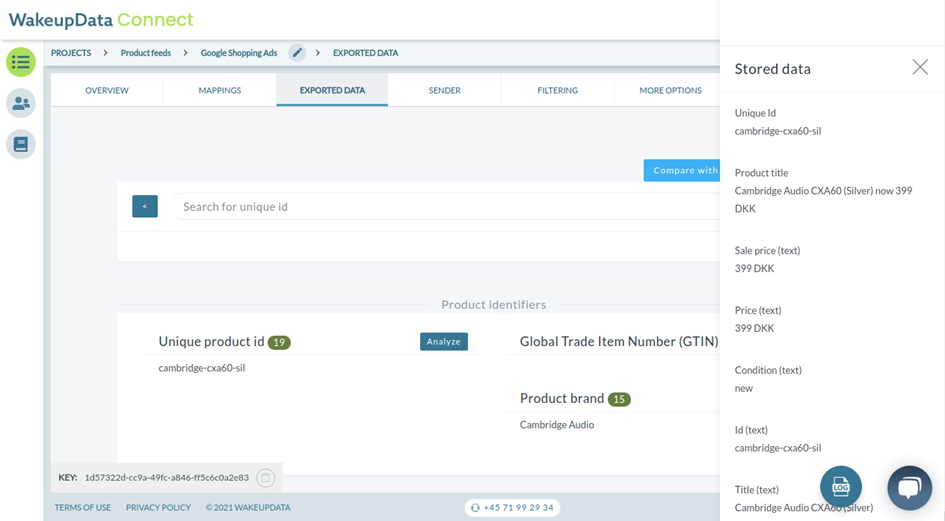Image resolution: width=945 pixels, height=521 pixels.
Task: Open the documentation book sidebar icon
Action: [21, 145]
